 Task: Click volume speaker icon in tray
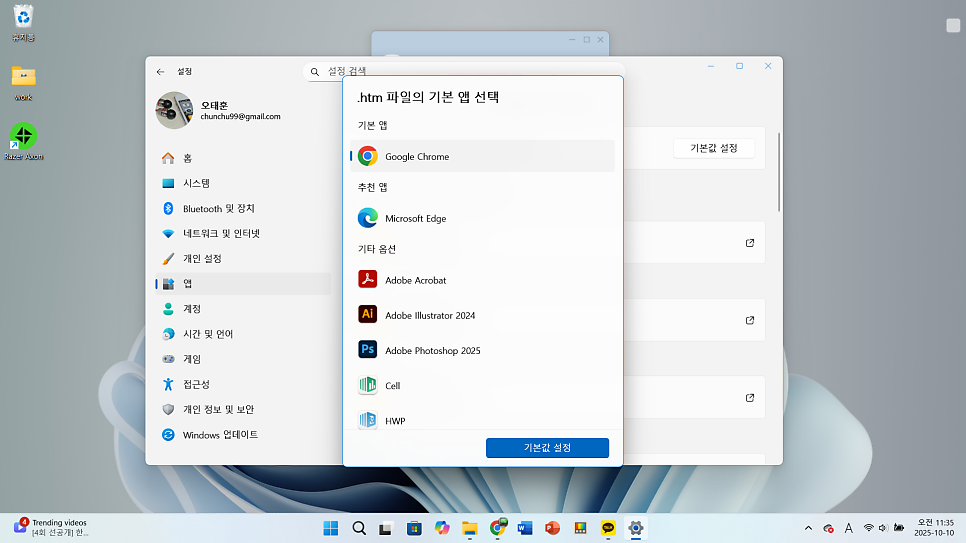point(883,528)
